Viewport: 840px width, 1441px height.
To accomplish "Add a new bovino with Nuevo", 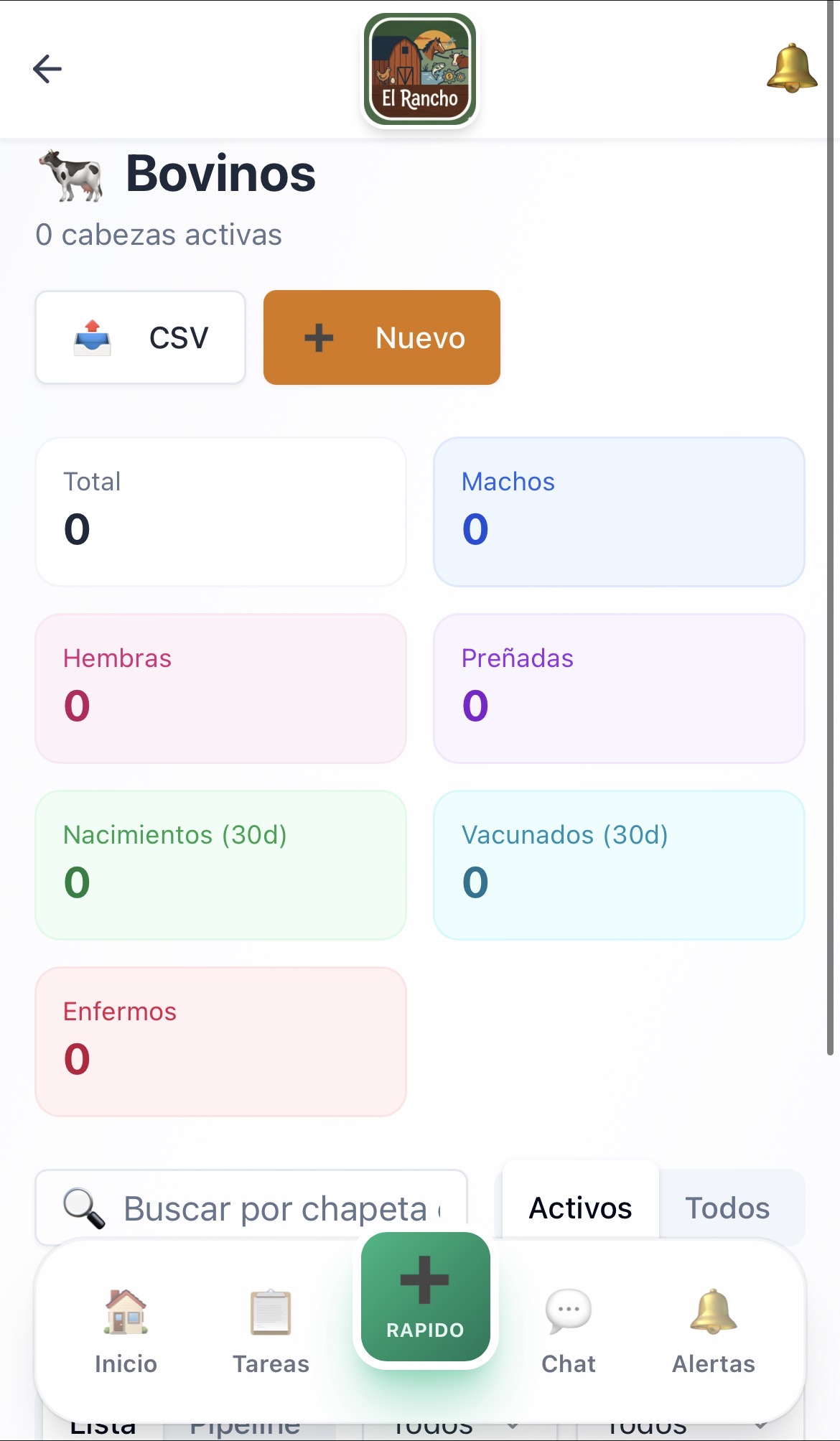I will click(382, 337).
